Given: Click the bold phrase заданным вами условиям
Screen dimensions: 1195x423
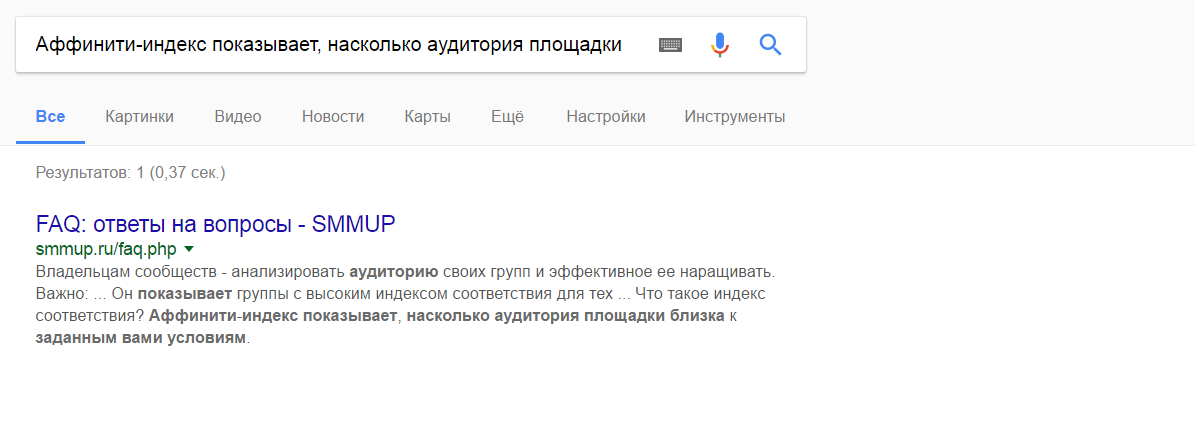Looking at the screenshot, I should click(x=140, y=338).
